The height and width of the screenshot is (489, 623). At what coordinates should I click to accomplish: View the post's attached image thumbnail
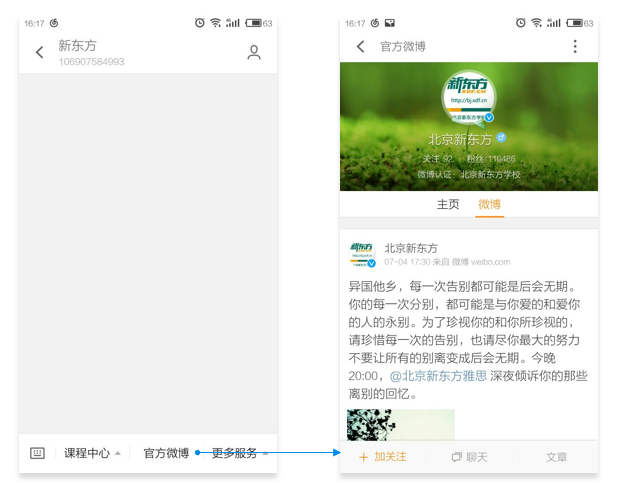coord(400,424)
